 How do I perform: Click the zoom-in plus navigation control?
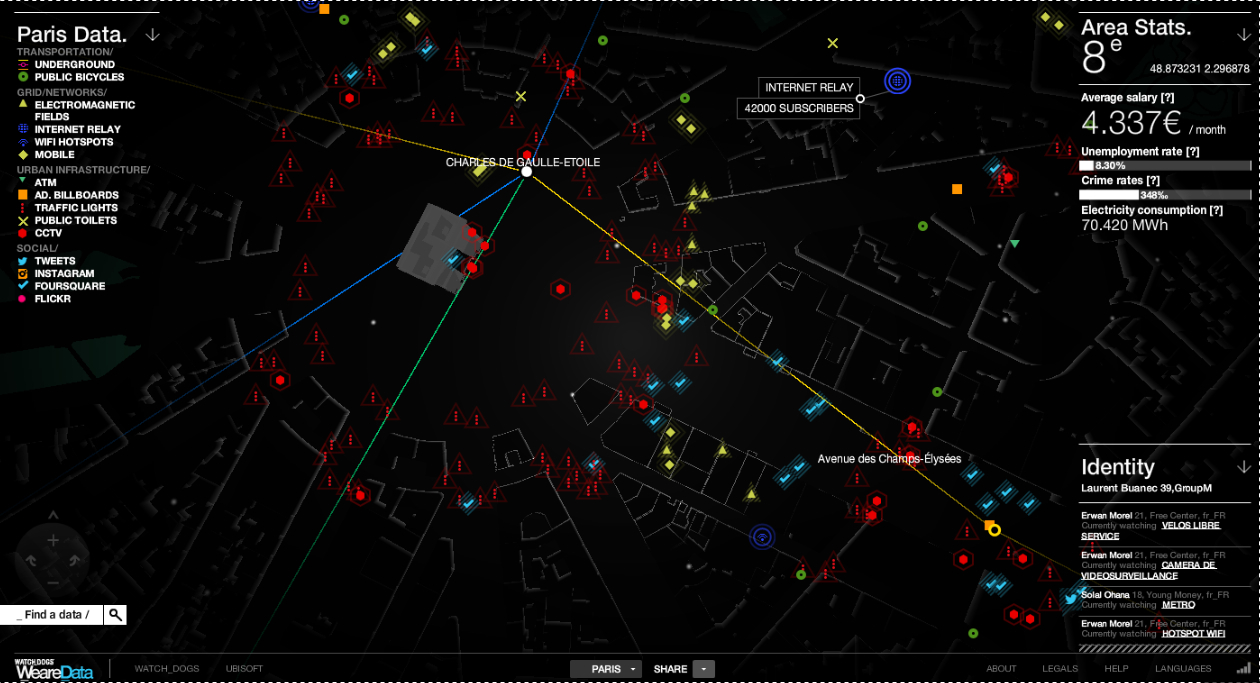point(53,541)
